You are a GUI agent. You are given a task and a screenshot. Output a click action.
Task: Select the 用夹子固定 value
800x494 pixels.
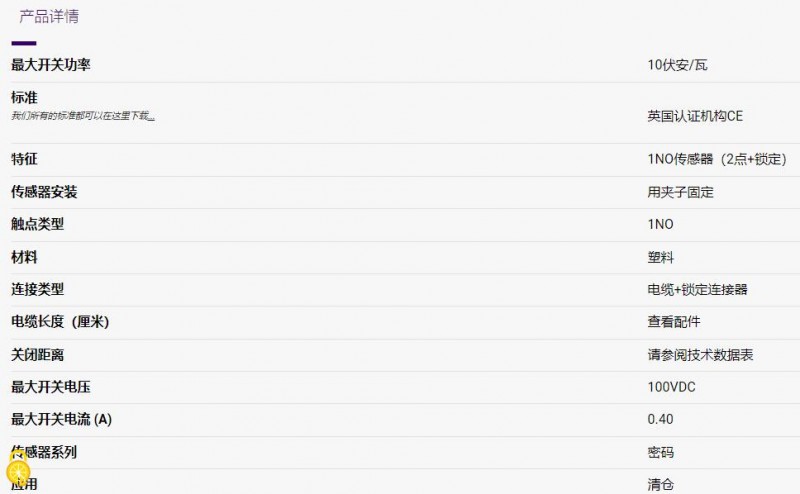coord(680,192)
